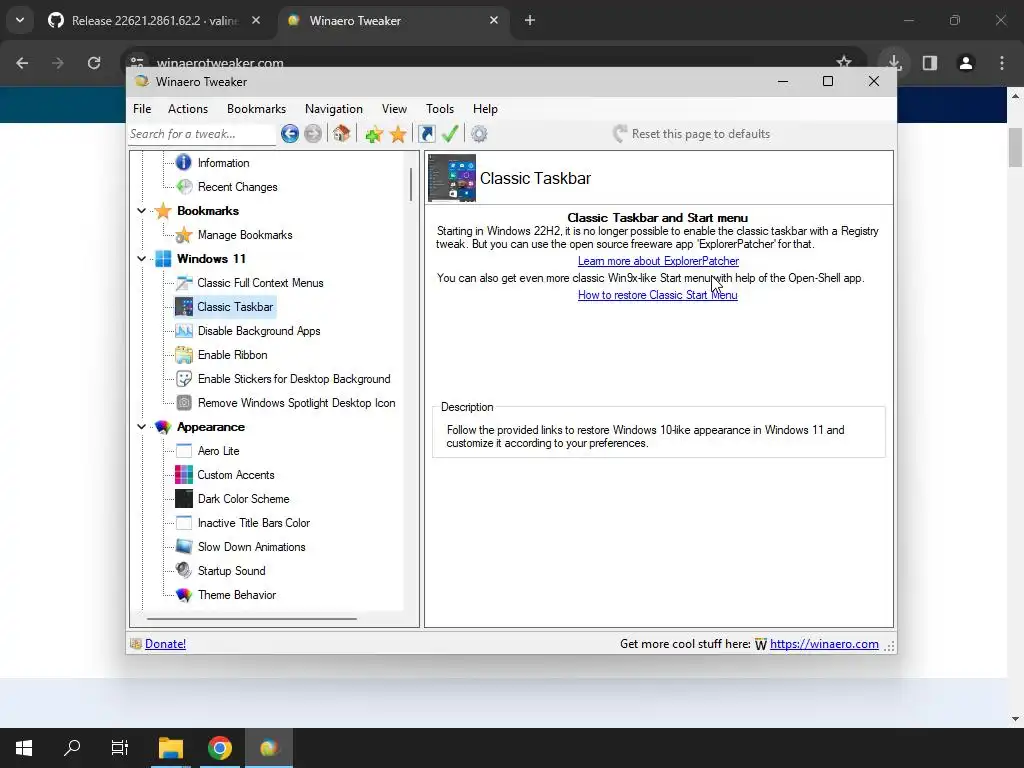
Task: Open the File menu
Action: click(142, 109)
